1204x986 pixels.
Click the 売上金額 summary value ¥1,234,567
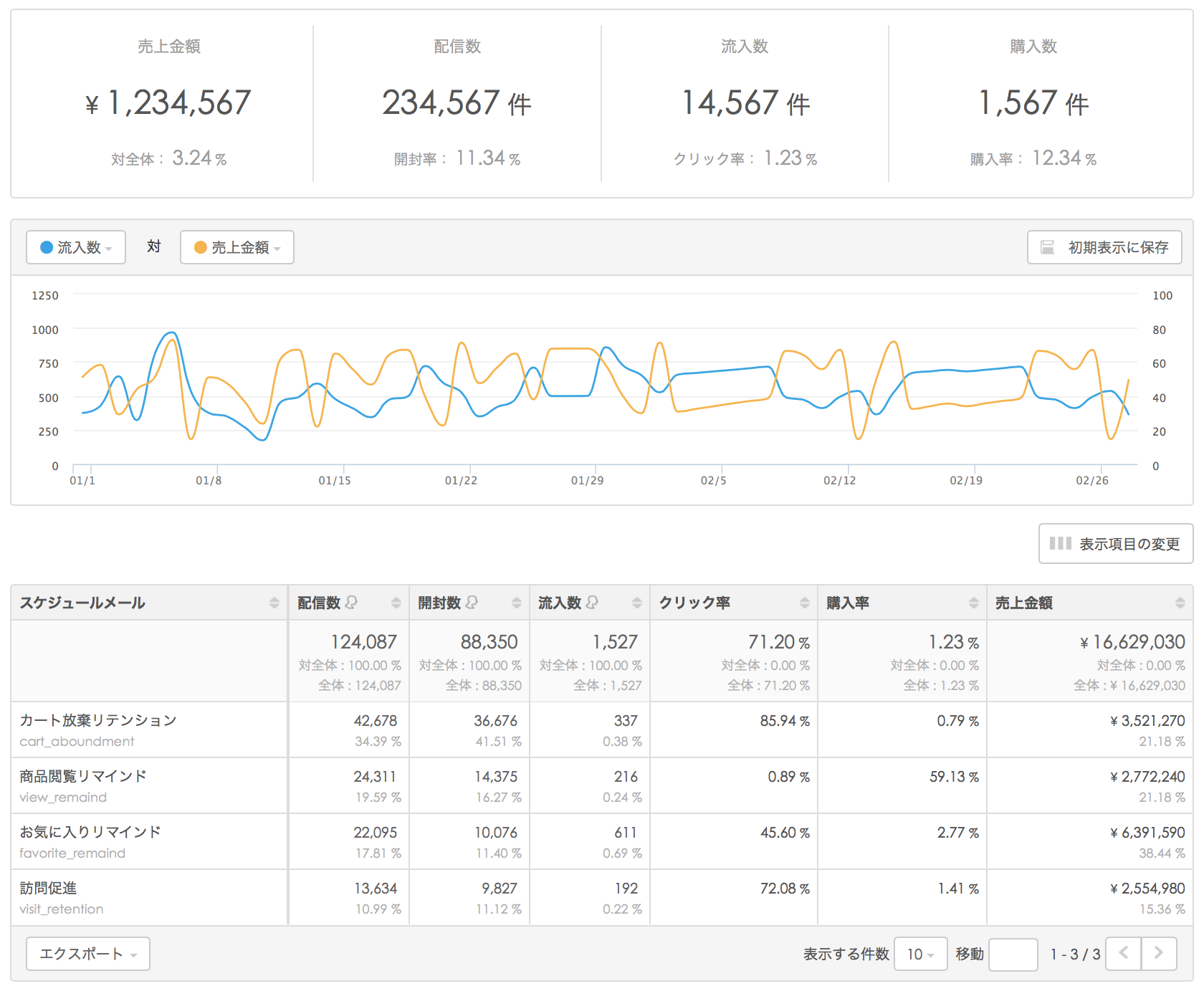click(168, 103)
